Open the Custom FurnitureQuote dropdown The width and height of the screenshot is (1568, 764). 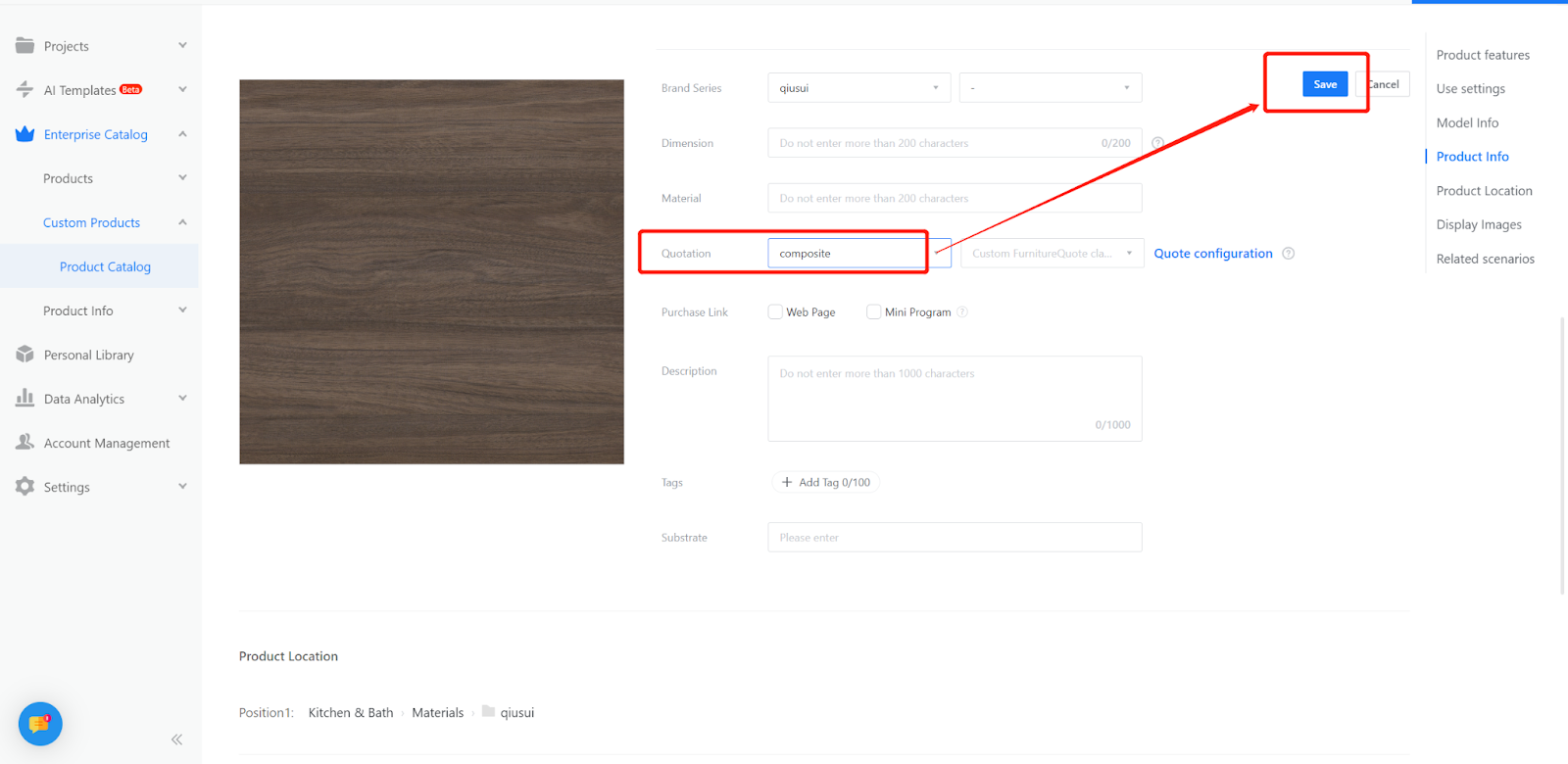[x=1052, y=254]
